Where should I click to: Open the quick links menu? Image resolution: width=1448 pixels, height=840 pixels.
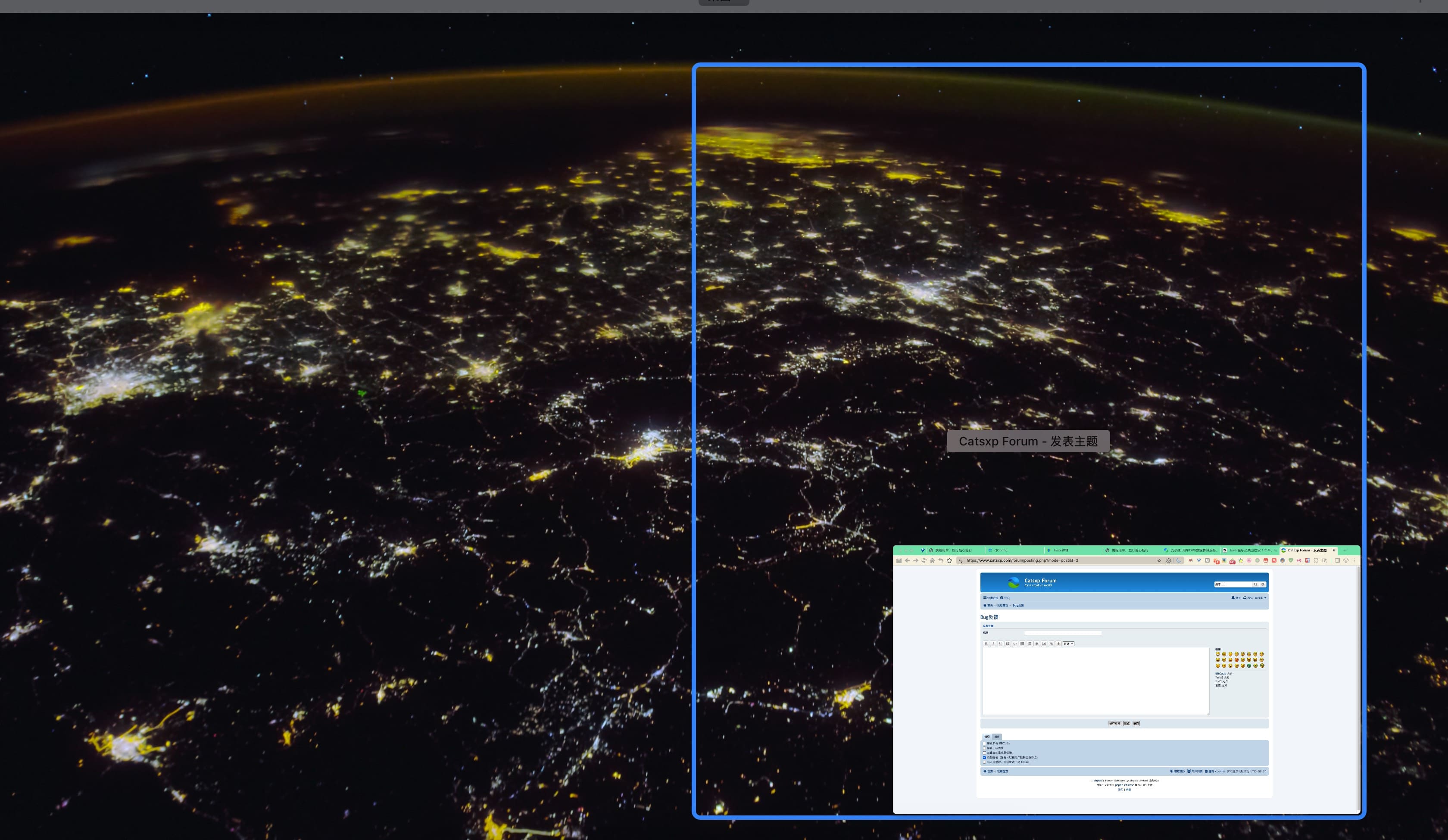991,598
